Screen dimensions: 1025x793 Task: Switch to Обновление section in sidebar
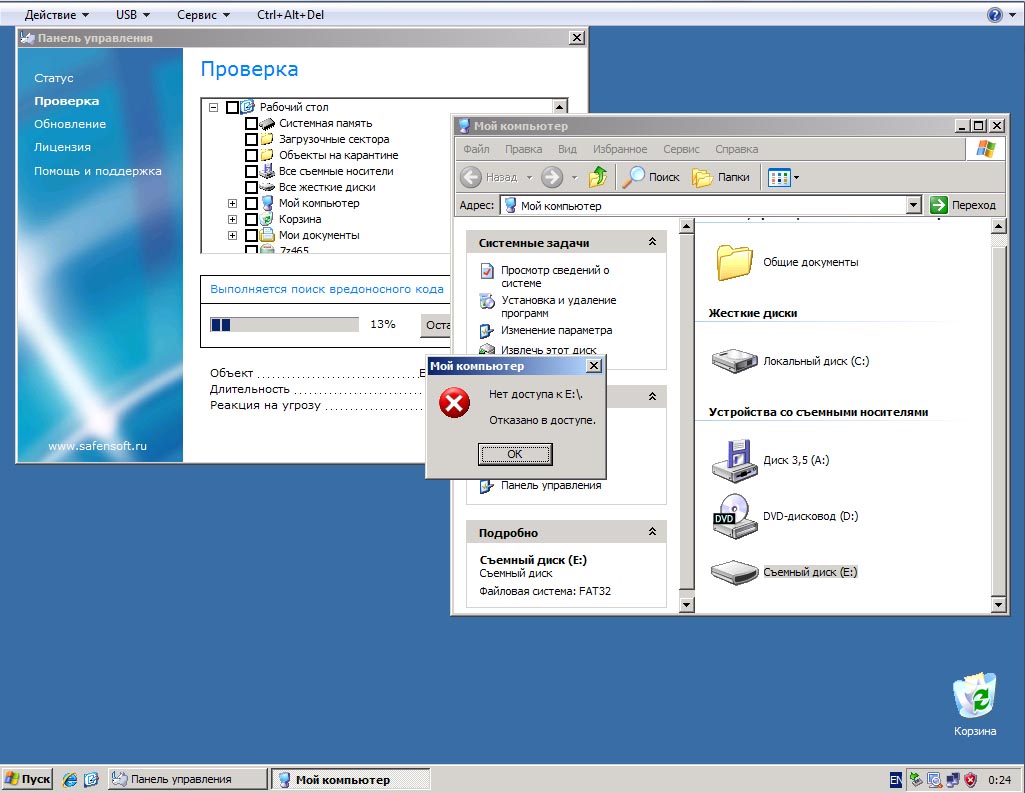pos(70,124)
